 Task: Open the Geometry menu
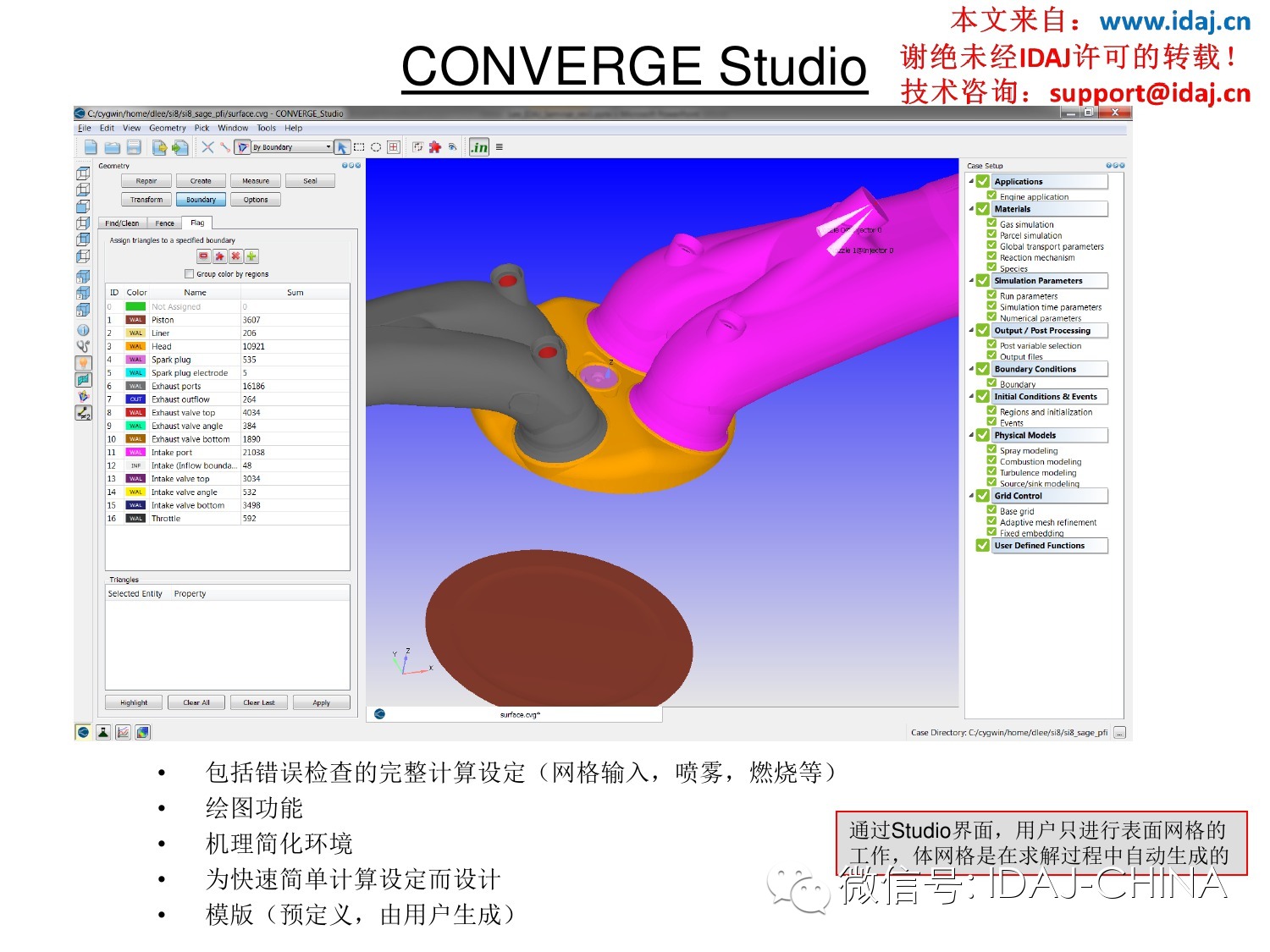tap(168, 129)
